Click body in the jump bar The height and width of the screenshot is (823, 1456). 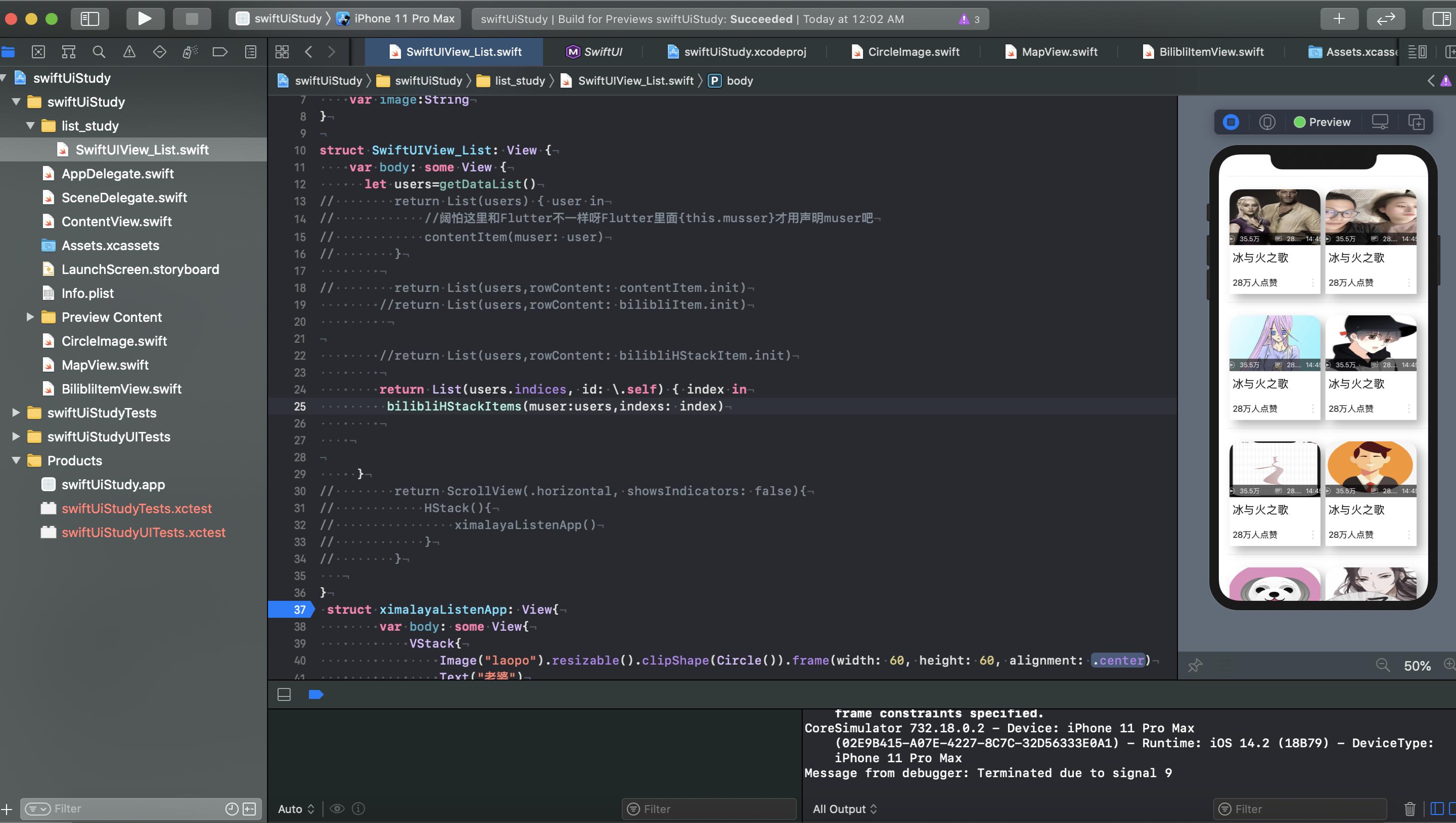click(731, 81)
